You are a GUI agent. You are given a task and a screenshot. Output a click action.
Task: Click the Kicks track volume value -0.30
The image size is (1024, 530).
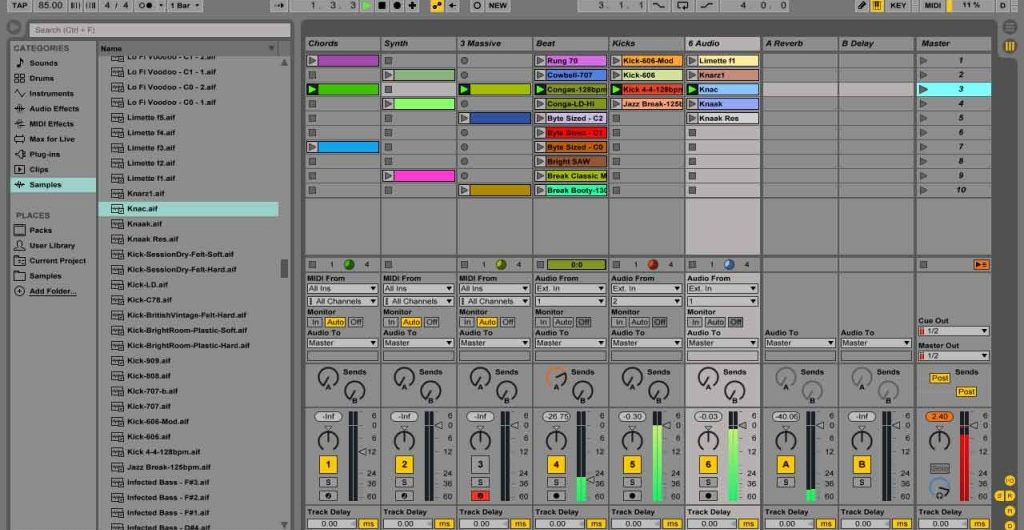[x=632, y=416]
